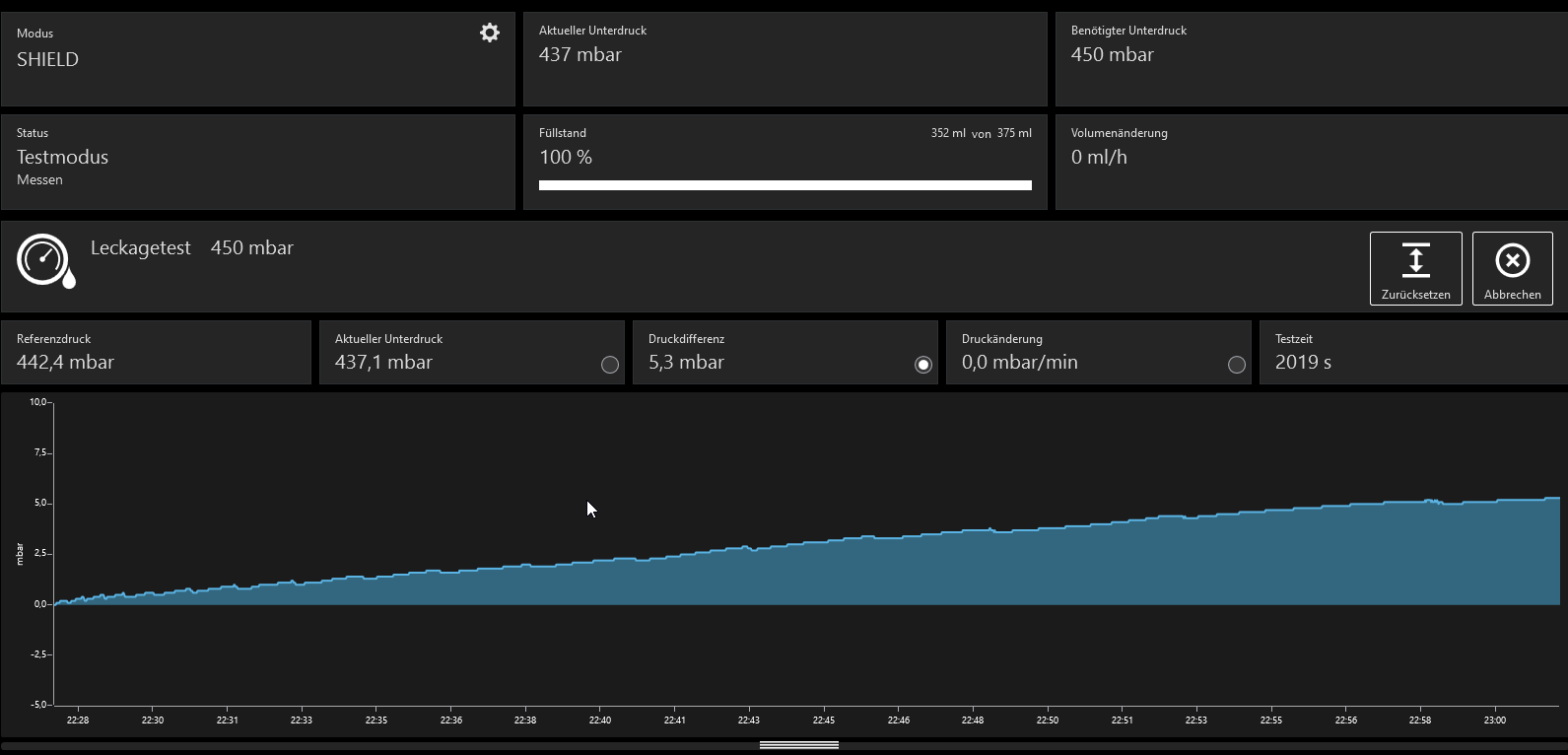Select the Druckdifferenz radio button

[922, 365]
